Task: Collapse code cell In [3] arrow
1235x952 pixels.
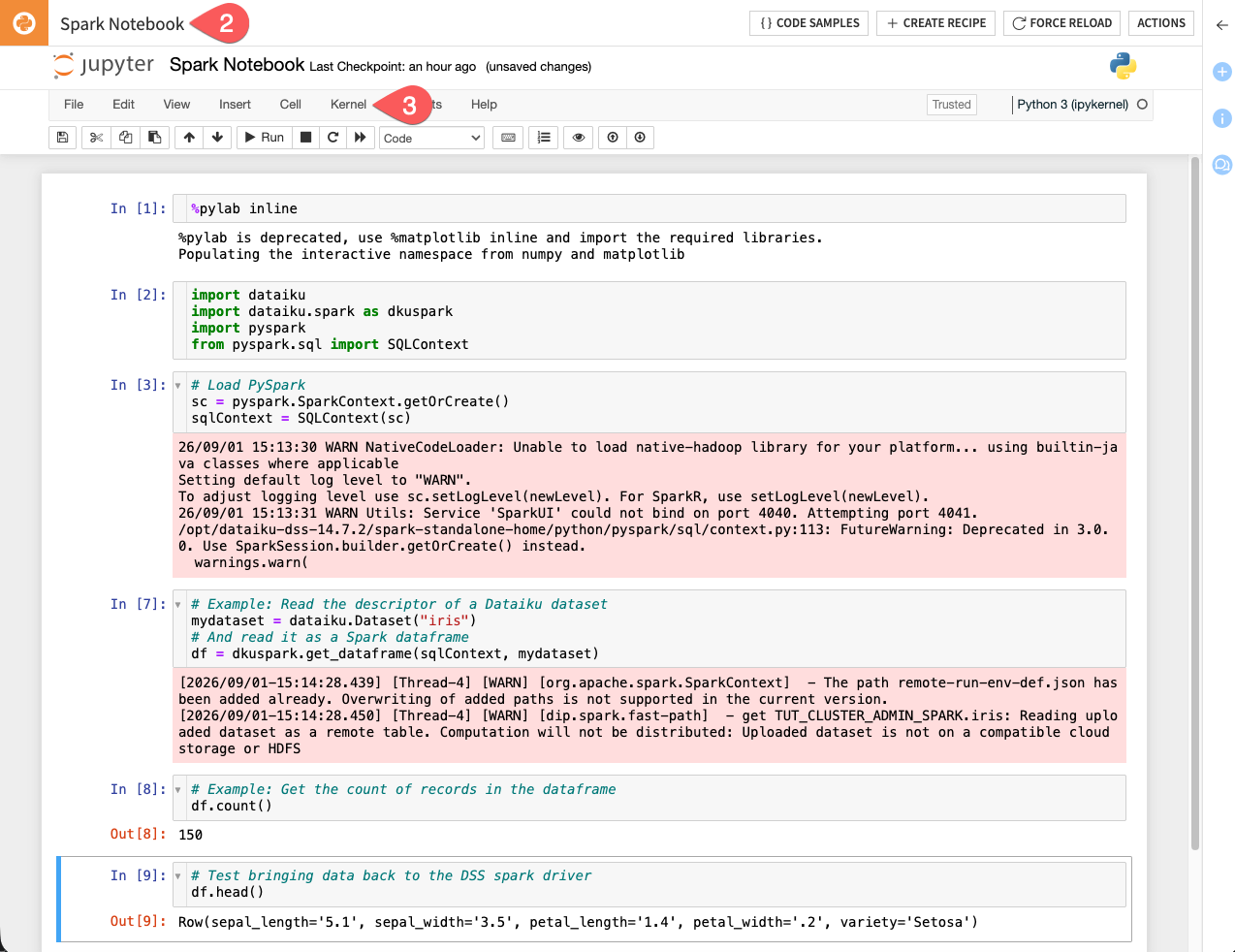Action: [177, 386]
